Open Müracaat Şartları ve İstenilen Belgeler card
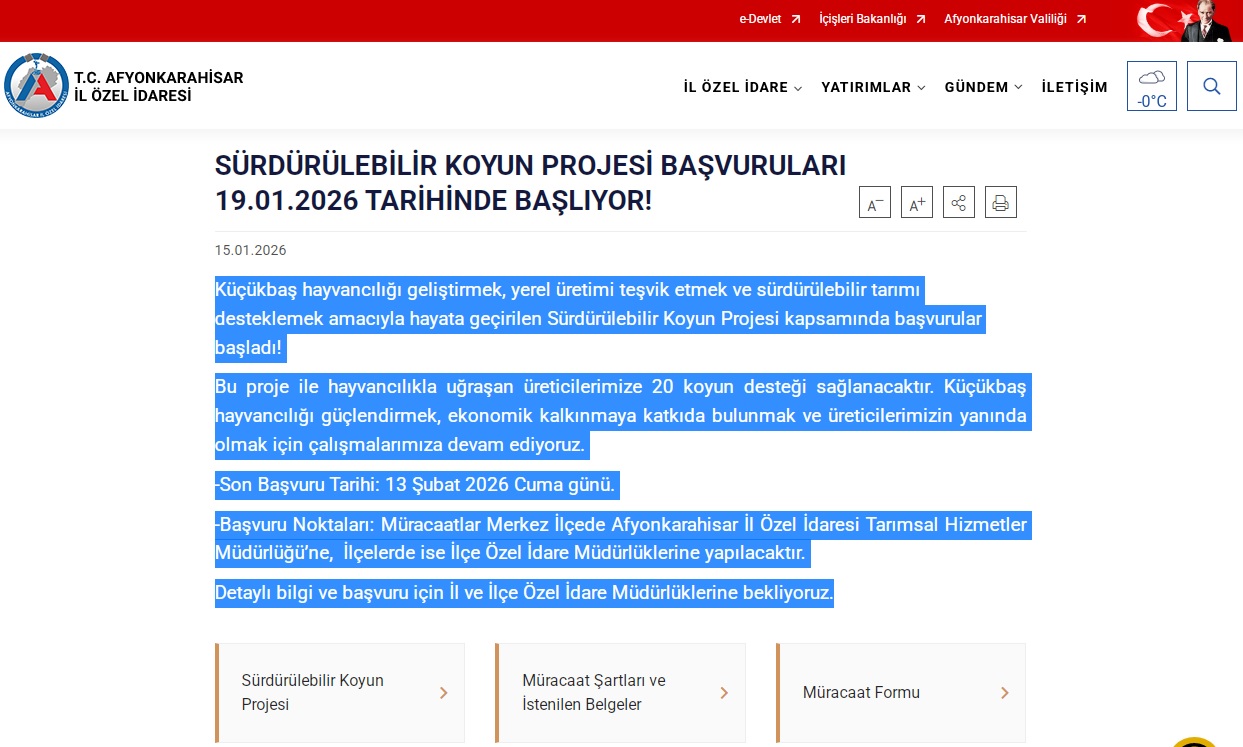 click(620, 692)
